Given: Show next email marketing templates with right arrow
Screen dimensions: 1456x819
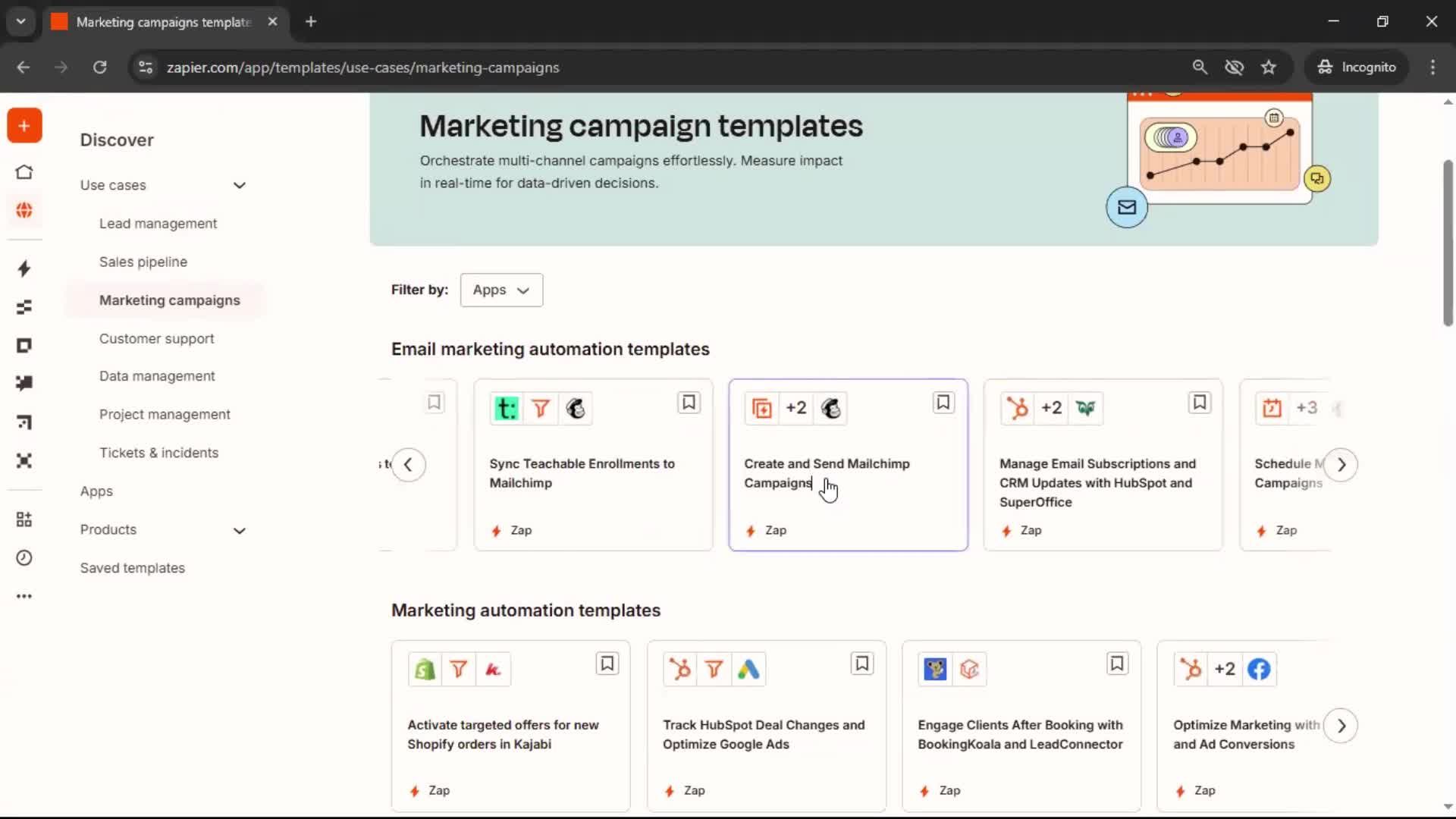Looking at the screenshot, I should point(1341,464).
